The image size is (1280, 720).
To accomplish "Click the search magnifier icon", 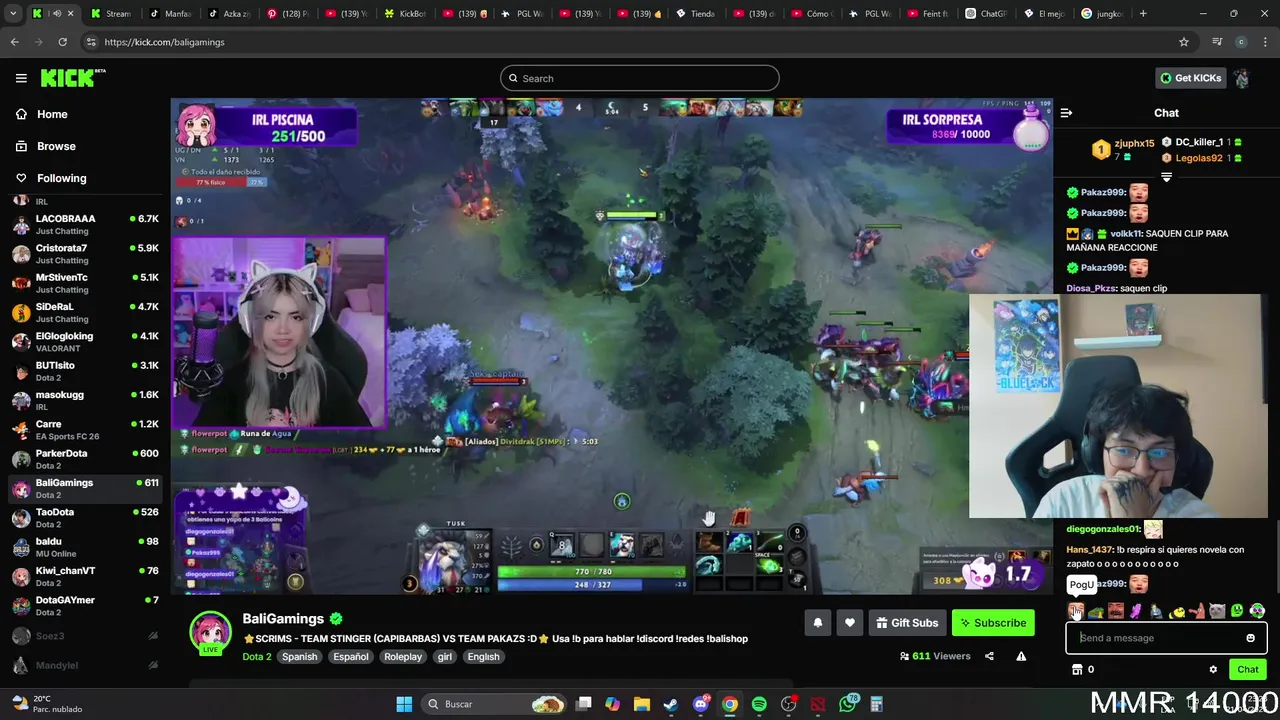I will click(x=513, y=78).
